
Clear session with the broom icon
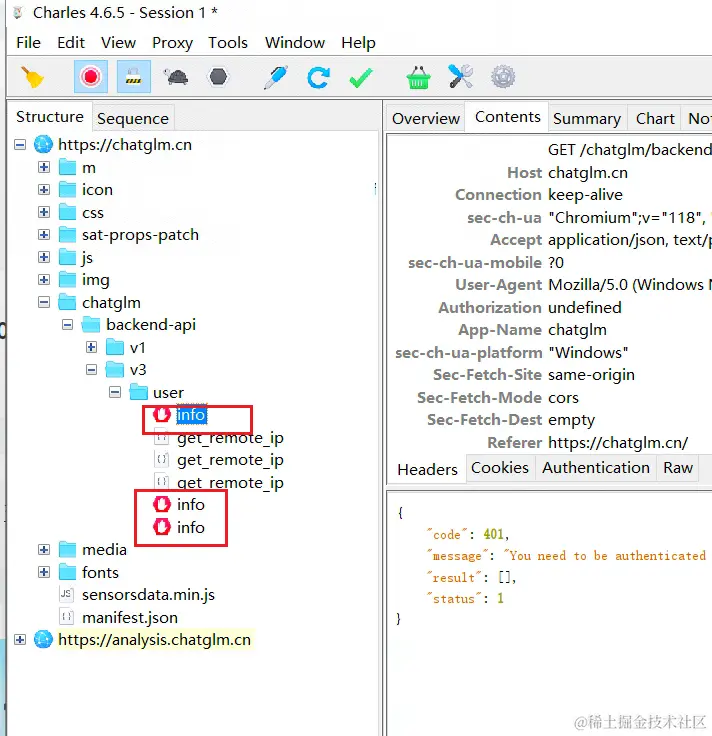32,77
